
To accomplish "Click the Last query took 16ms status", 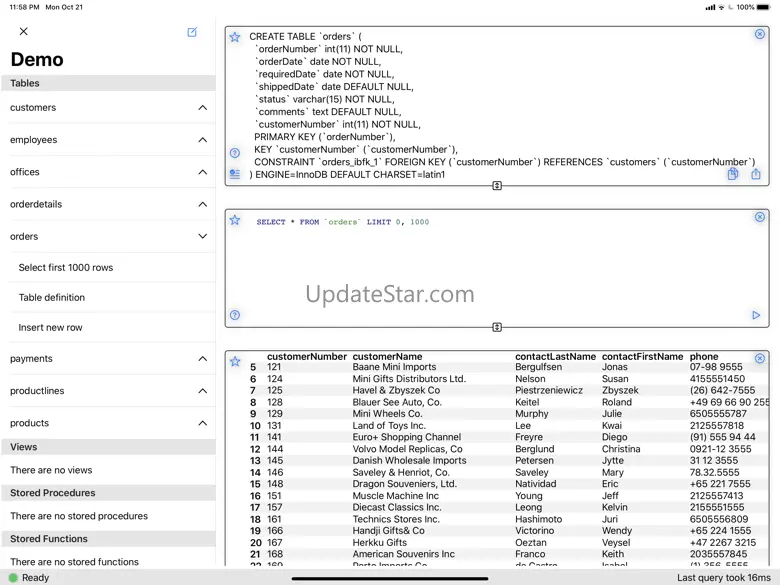I will [x=723, y=578].
